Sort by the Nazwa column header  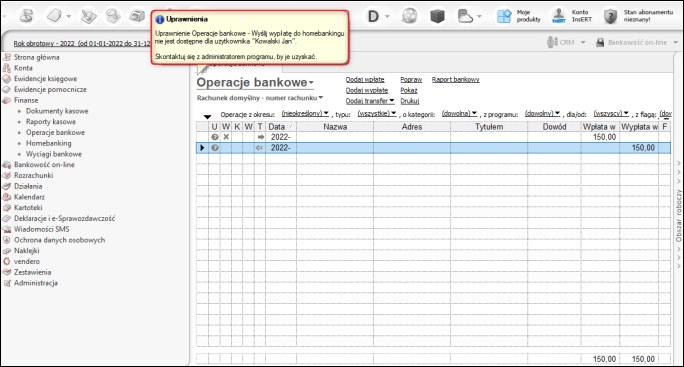coord(335,127)
